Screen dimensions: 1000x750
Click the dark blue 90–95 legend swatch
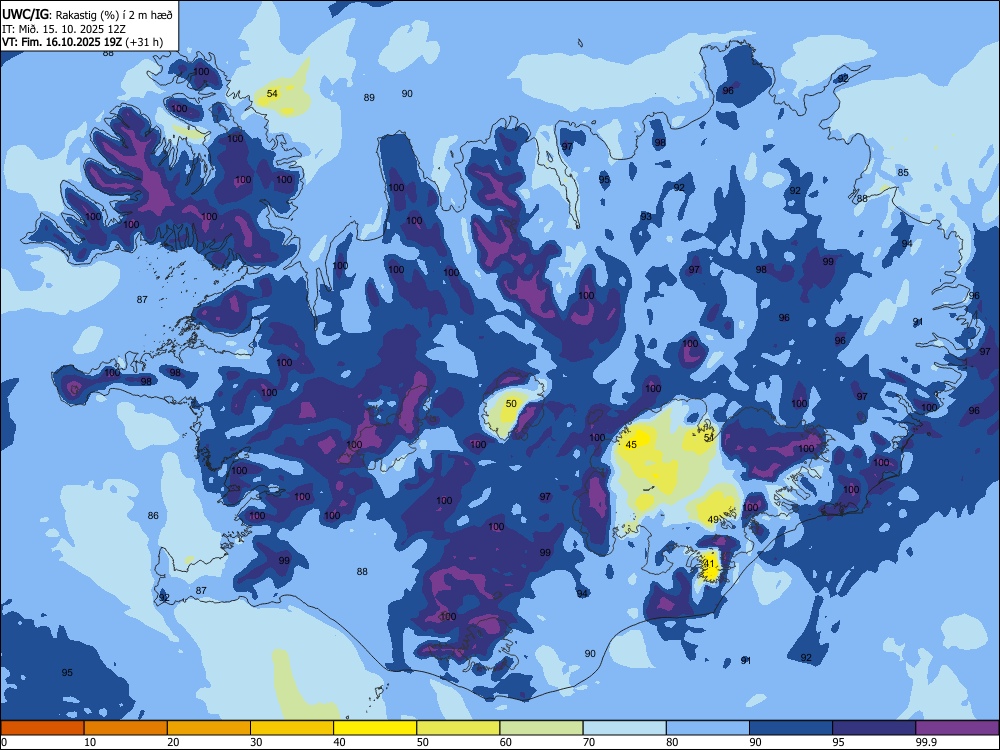pos(791,728)
